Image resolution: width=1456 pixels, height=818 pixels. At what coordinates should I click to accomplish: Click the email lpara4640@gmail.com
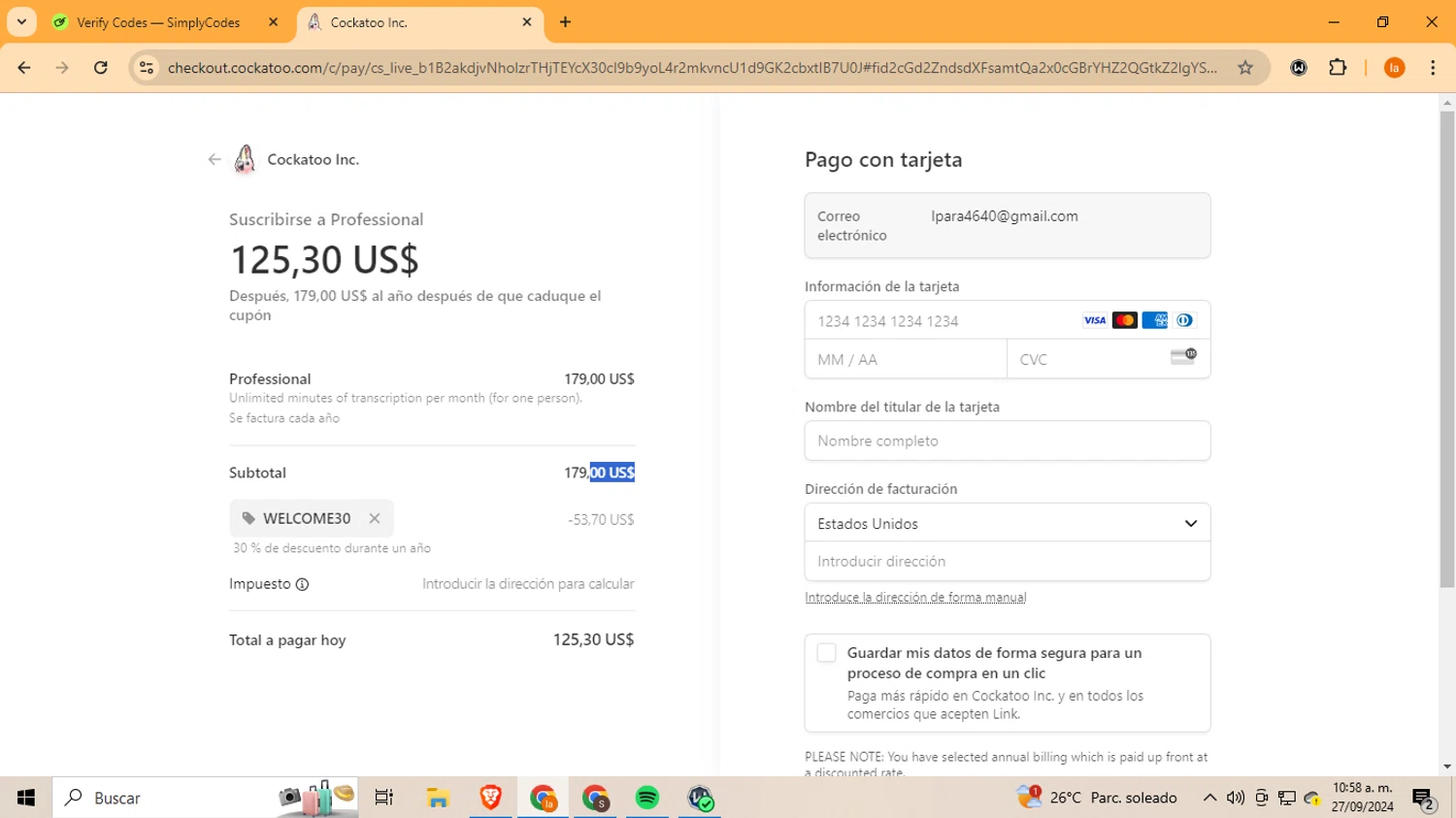click(1005, 216)
